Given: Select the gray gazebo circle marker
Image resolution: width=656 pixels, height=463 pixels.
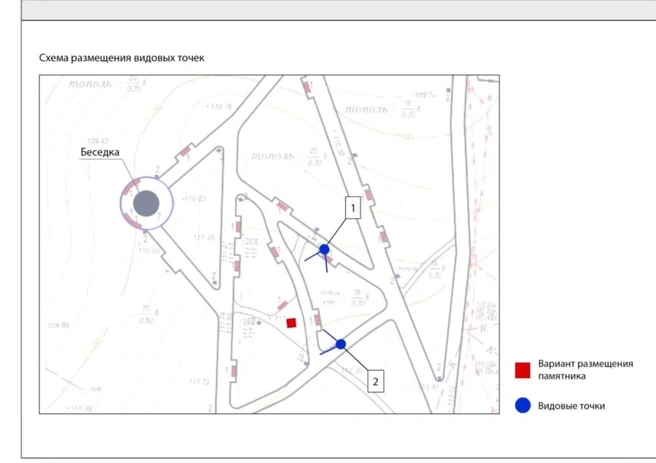Looking at the screenshot, I should pos(146,203).
